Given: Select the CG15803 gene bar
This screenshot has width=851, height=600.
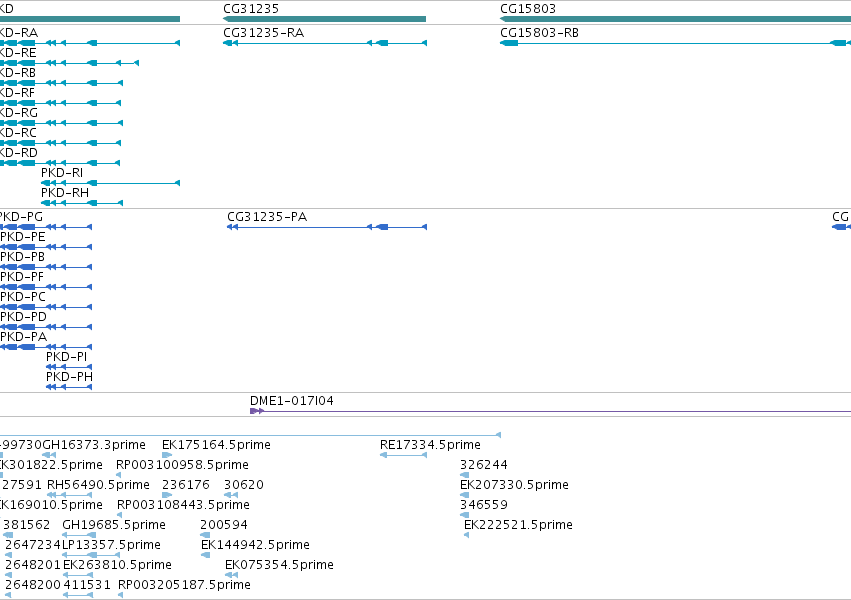Looking at the screenshot, I should [675, 19].
